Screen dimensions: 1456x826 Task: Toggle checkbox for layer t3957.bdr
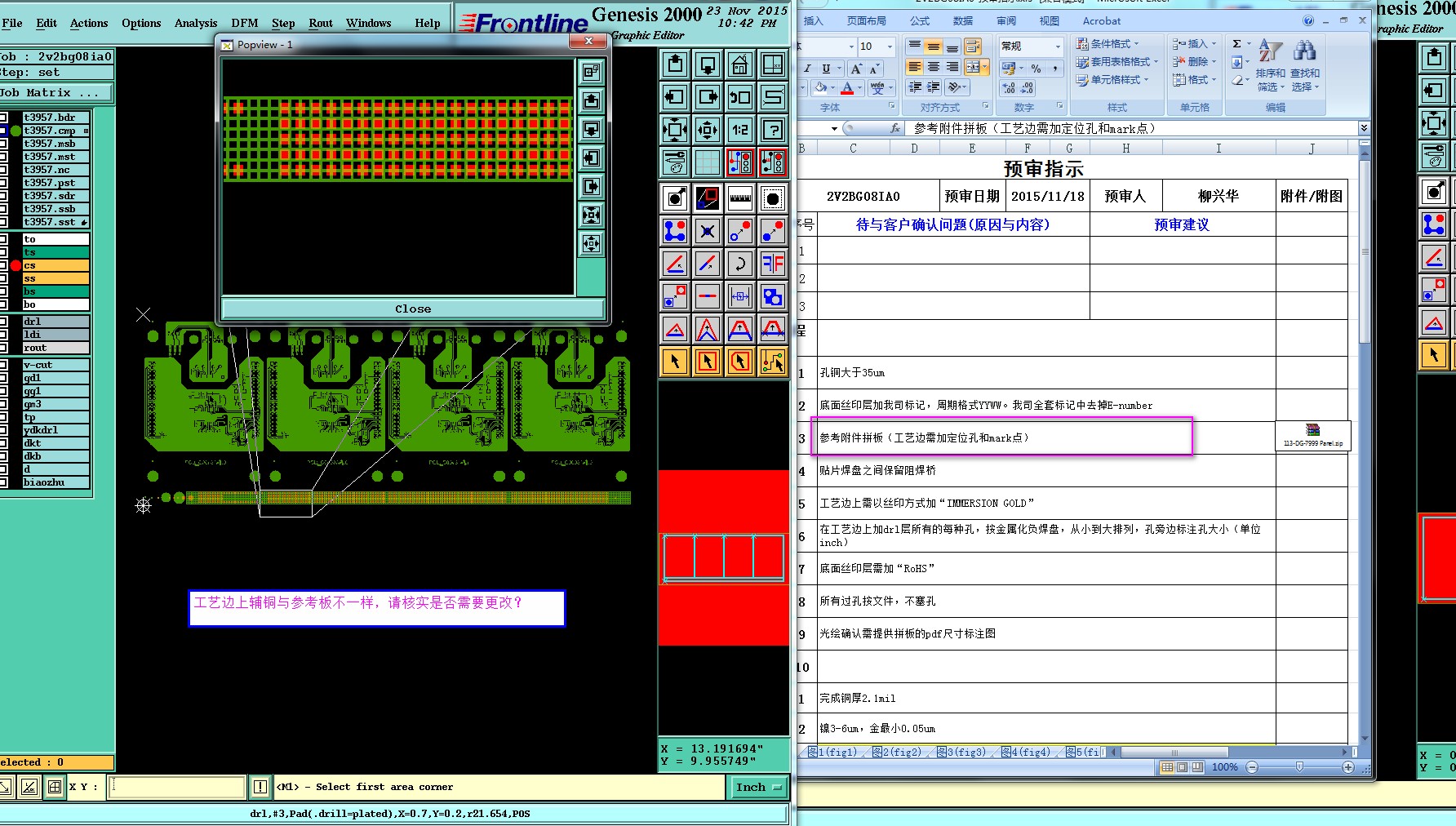[3, 118]
